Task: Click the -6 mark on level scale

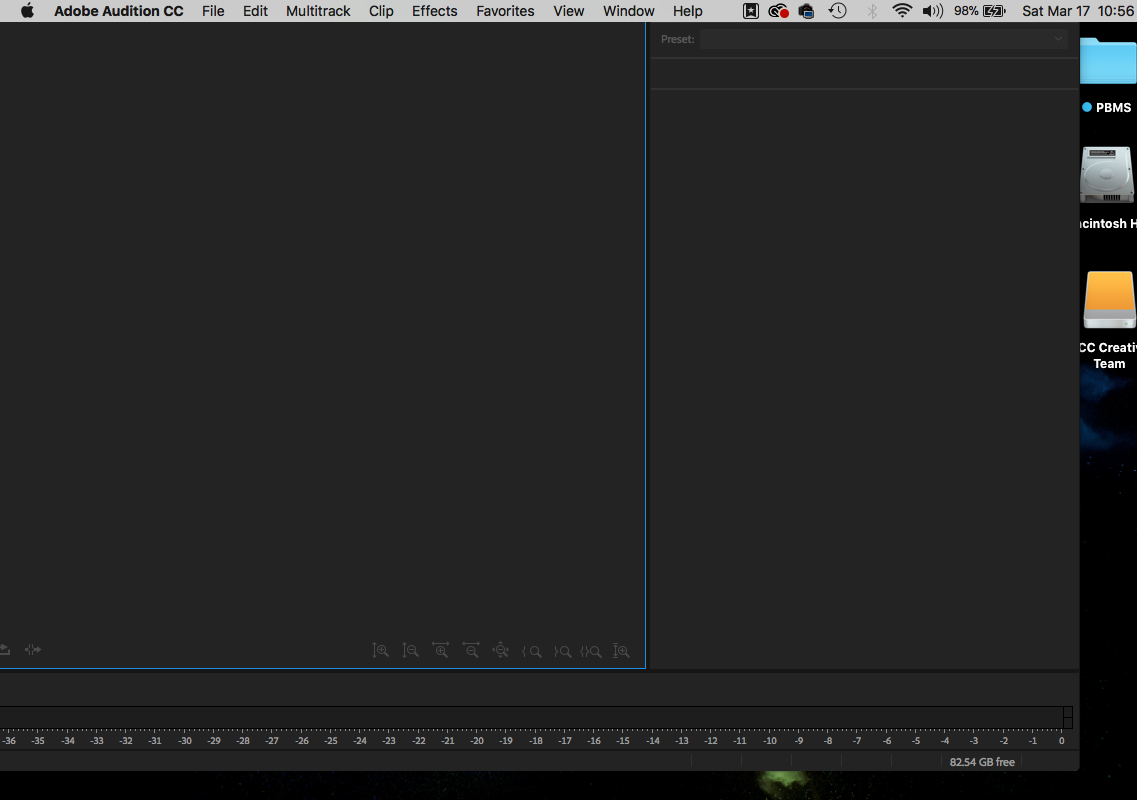Action: coord(886,741)
